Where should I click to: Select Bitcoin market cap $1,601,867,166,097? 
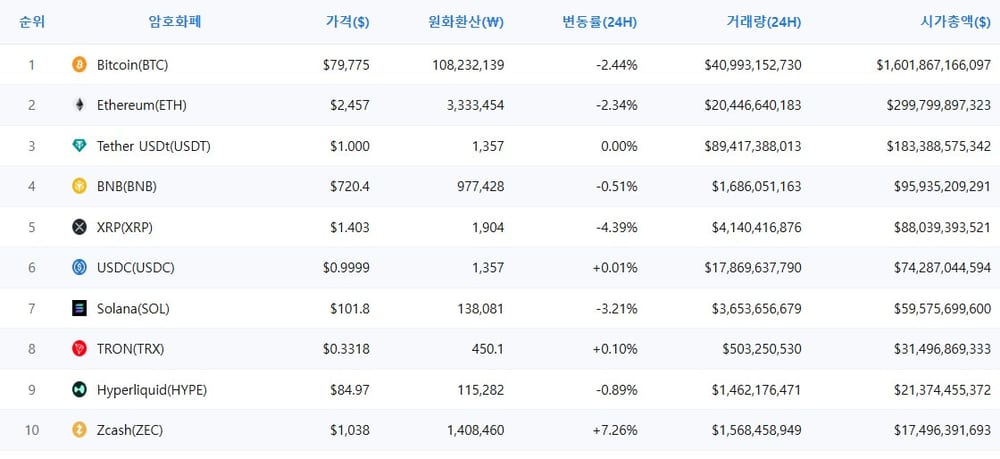pyautogui.click(x=934, y=65)
